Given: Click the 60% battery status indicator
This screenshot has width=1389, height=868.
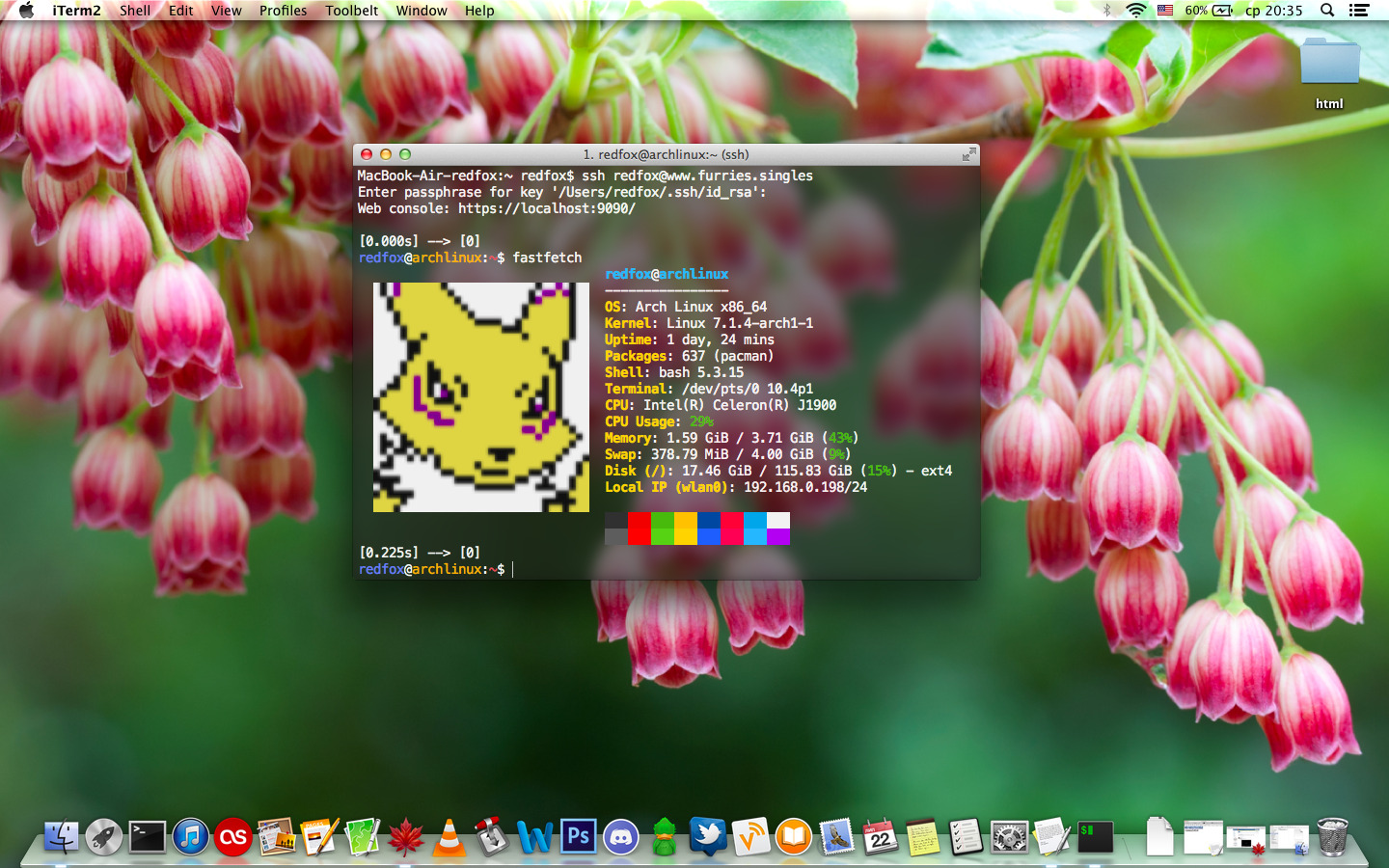Looking at the screenshot, I should pos(1209,11).
